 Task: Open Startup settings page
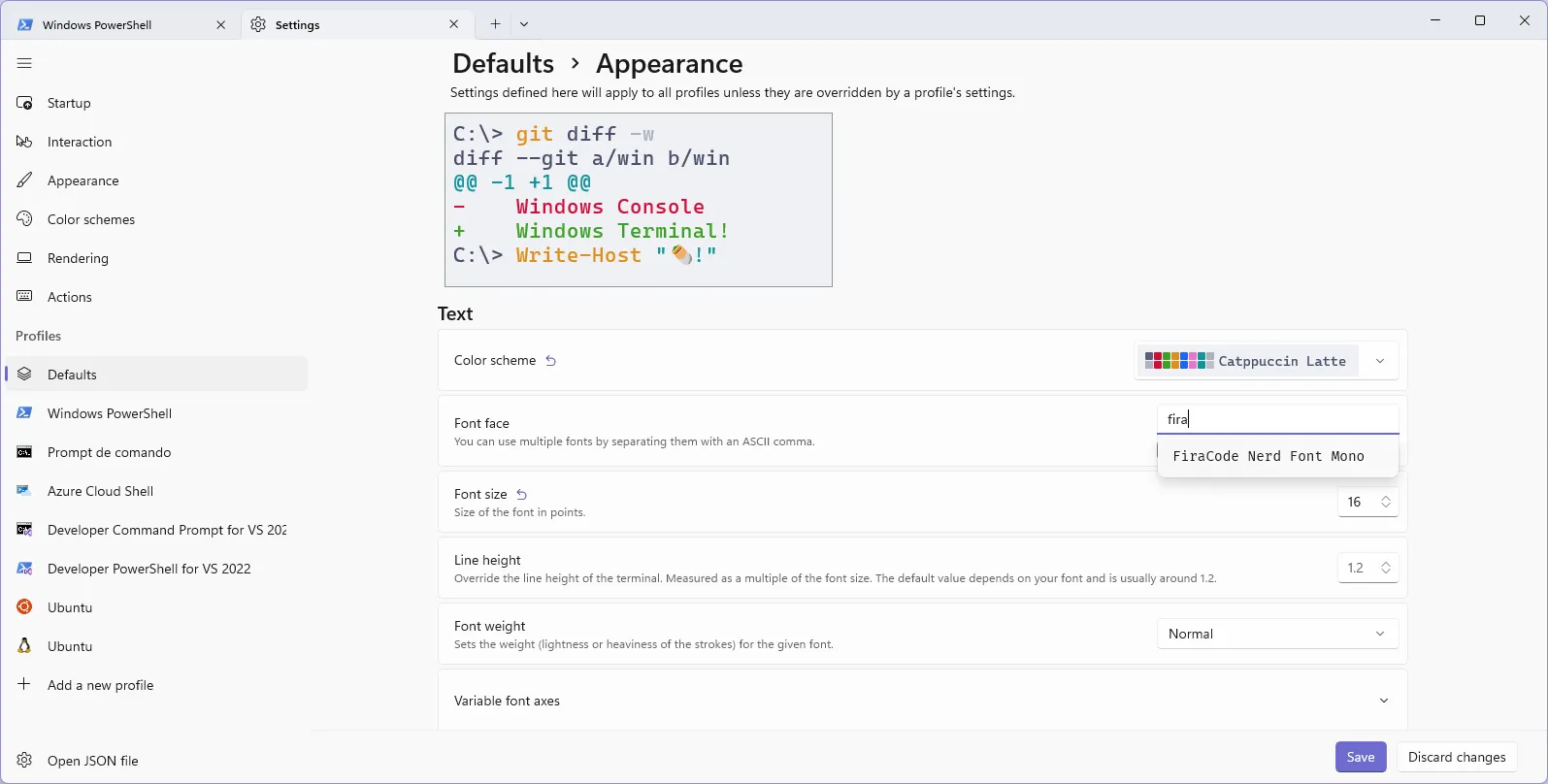(x=156, y=103)
